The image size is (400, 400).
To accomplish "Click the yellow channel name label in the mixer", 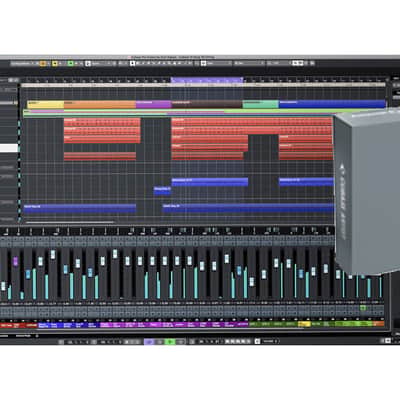I will click(x=304, y=324).
